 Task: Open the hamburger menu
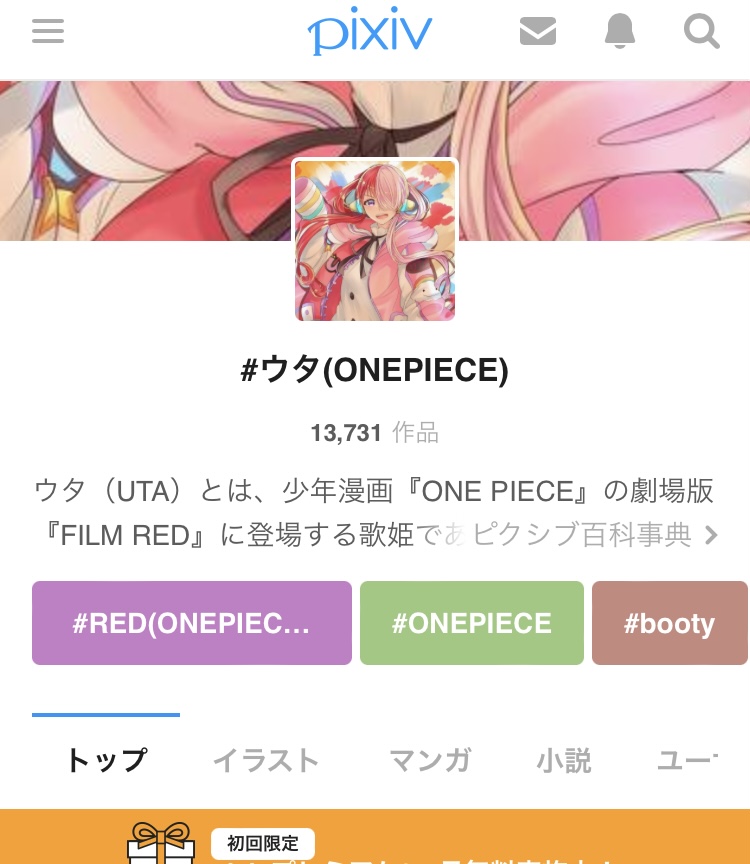click(x=48, y=31)
